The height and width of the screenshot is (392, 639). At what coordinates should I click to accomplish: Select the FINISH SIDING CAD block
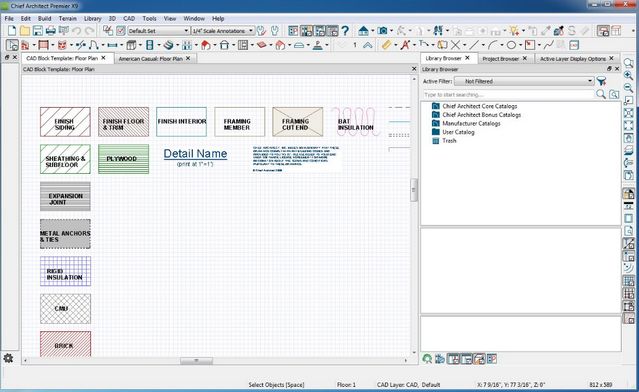click(x=65, y=121)
